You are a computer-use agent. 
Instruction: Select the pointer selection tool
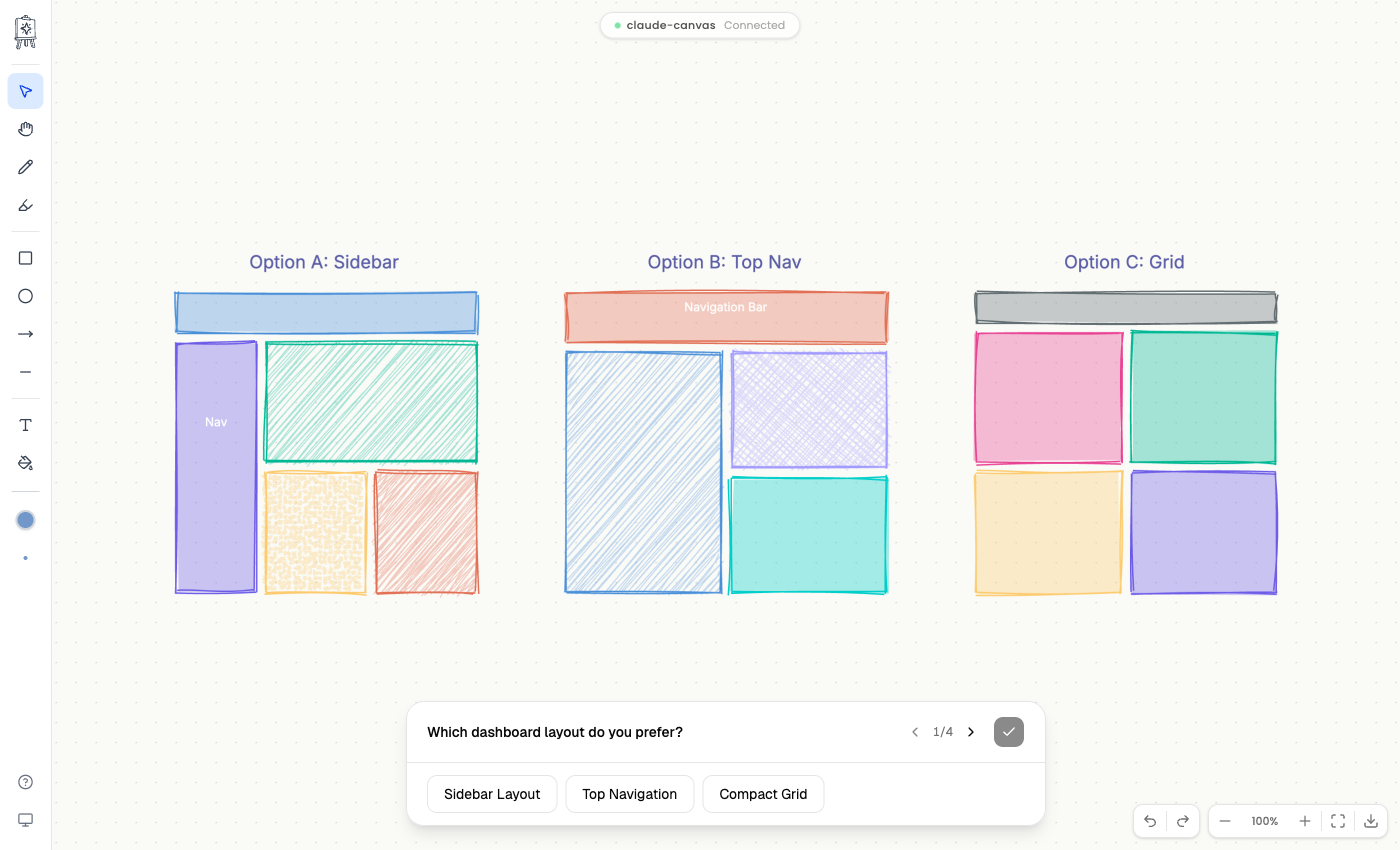25,90
